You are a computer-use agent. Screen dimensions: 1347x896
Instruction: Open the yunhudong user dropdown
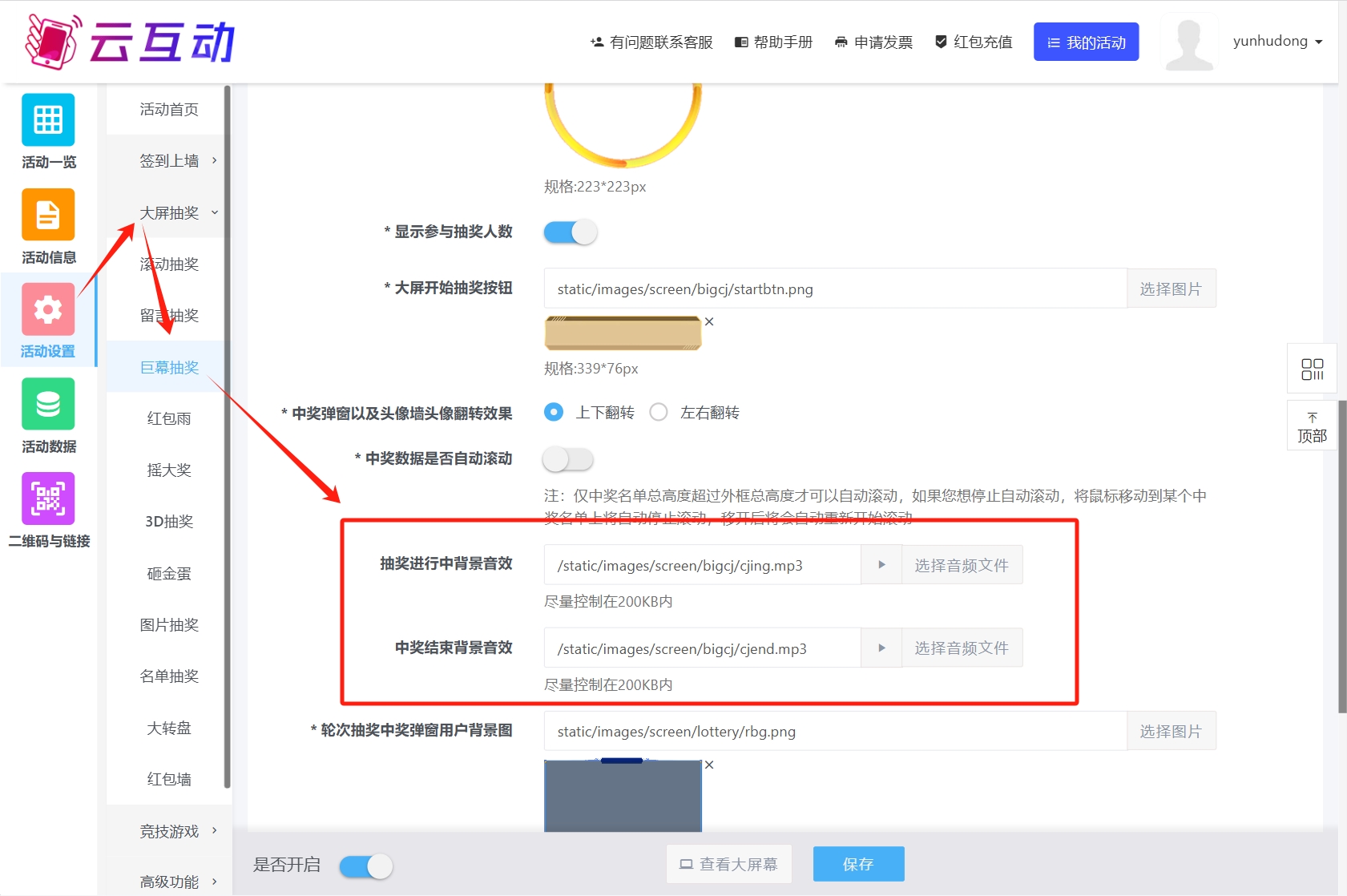(x=1277, y=42)
